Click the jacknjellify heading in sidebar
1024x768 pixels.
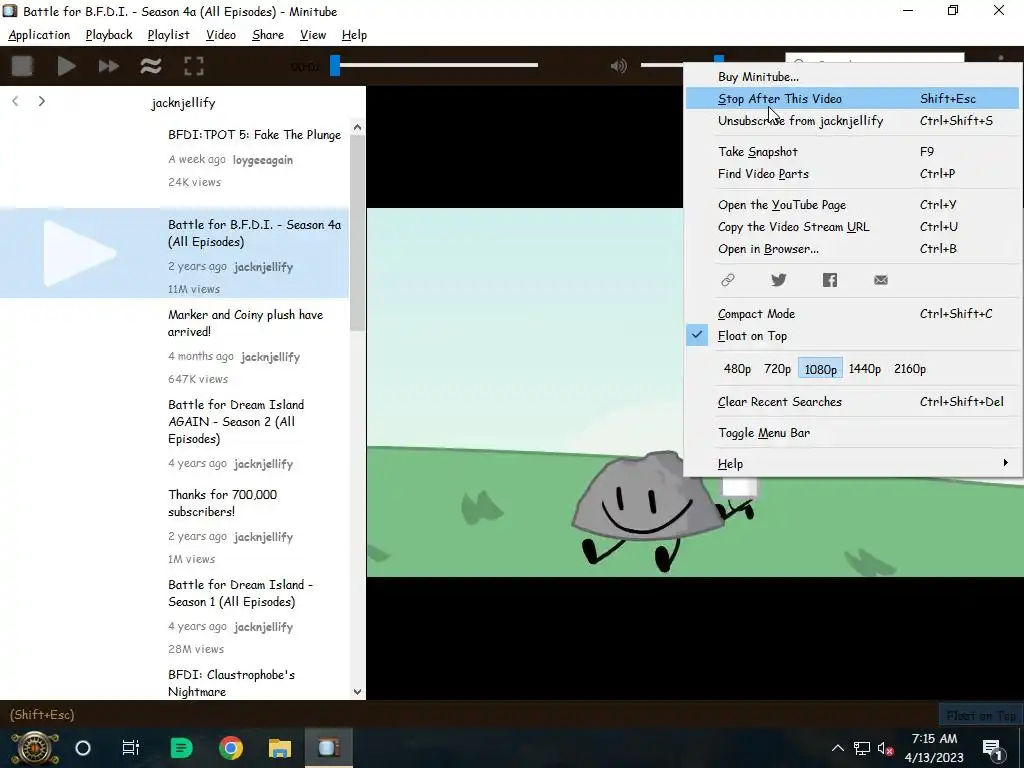point(183,103)
